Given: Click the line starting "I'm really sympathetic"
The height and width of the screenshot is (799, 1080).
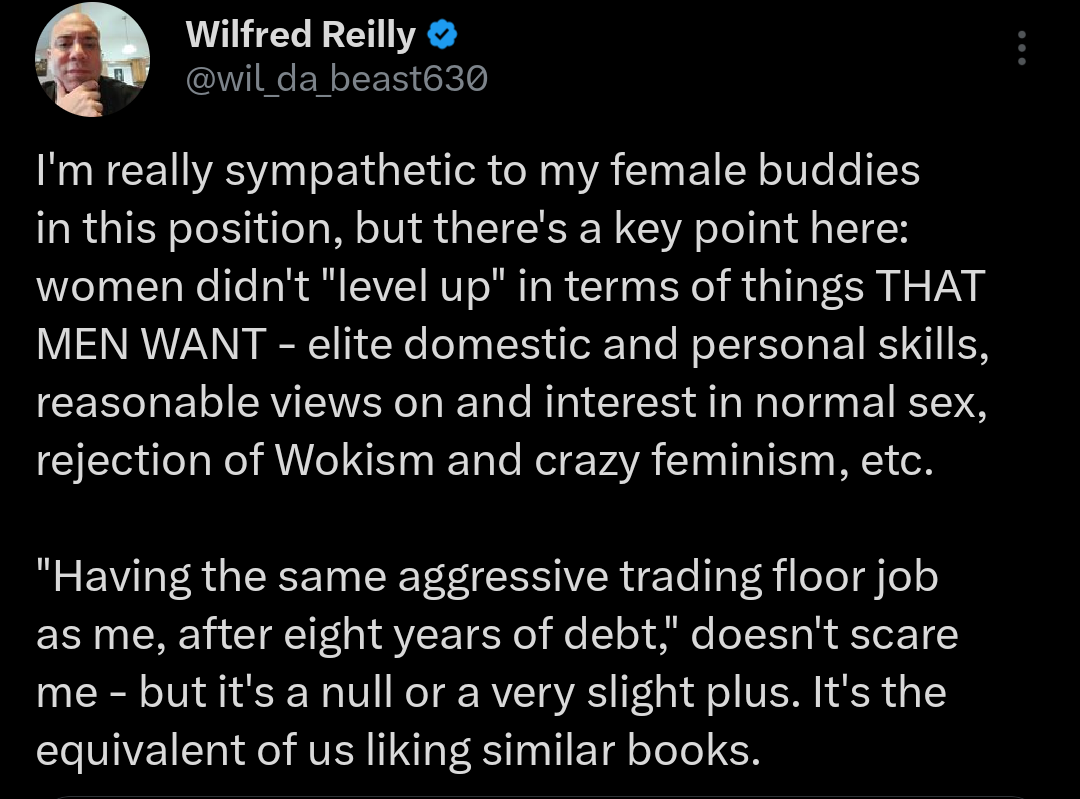Looking at the screenshot, I should pyautogui.click(x=477, y=172).
